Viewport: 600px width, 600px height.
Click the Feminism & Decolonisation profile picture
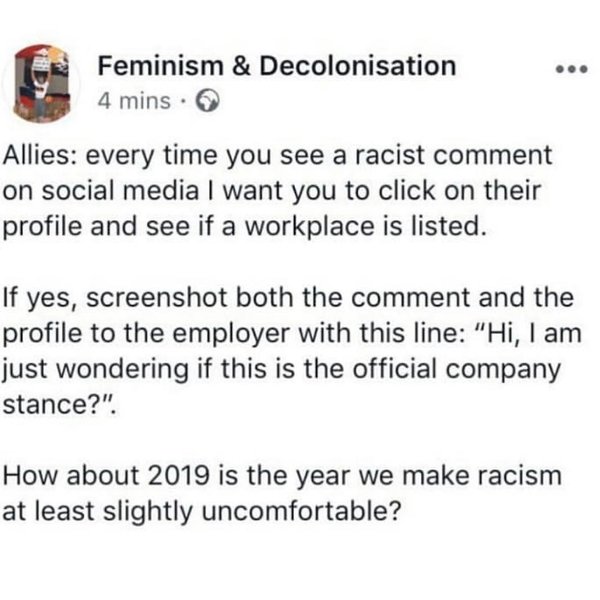(42, 80)
